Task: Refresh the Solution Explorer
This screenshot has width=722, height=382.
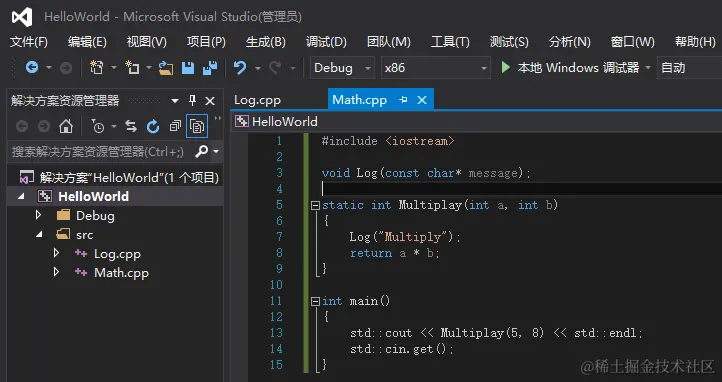Action: (153, 126)
